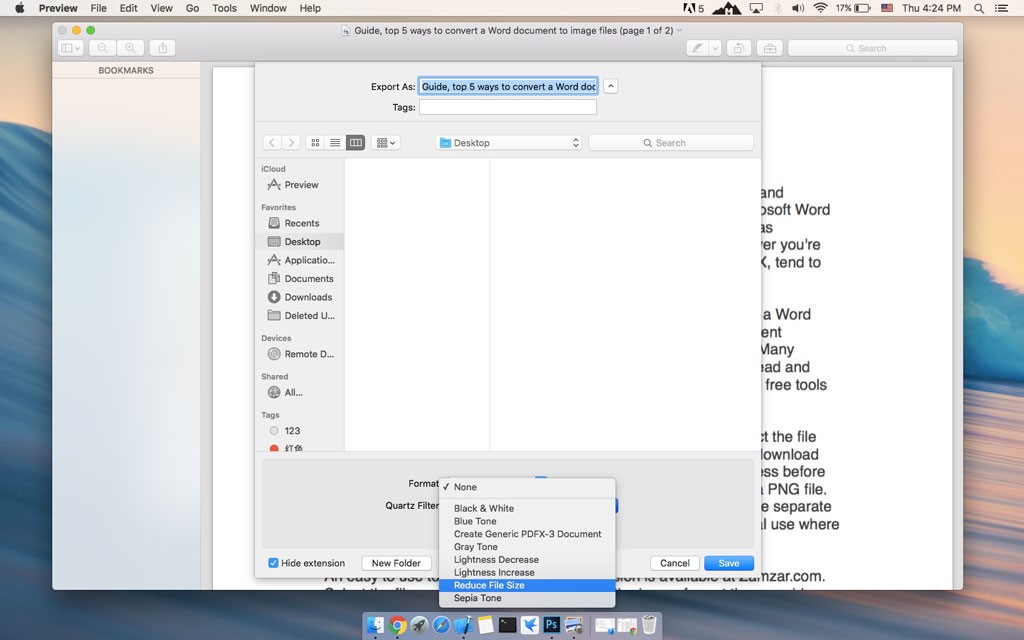
Task: Switch to list view in dialog
Action: (335, 142)
